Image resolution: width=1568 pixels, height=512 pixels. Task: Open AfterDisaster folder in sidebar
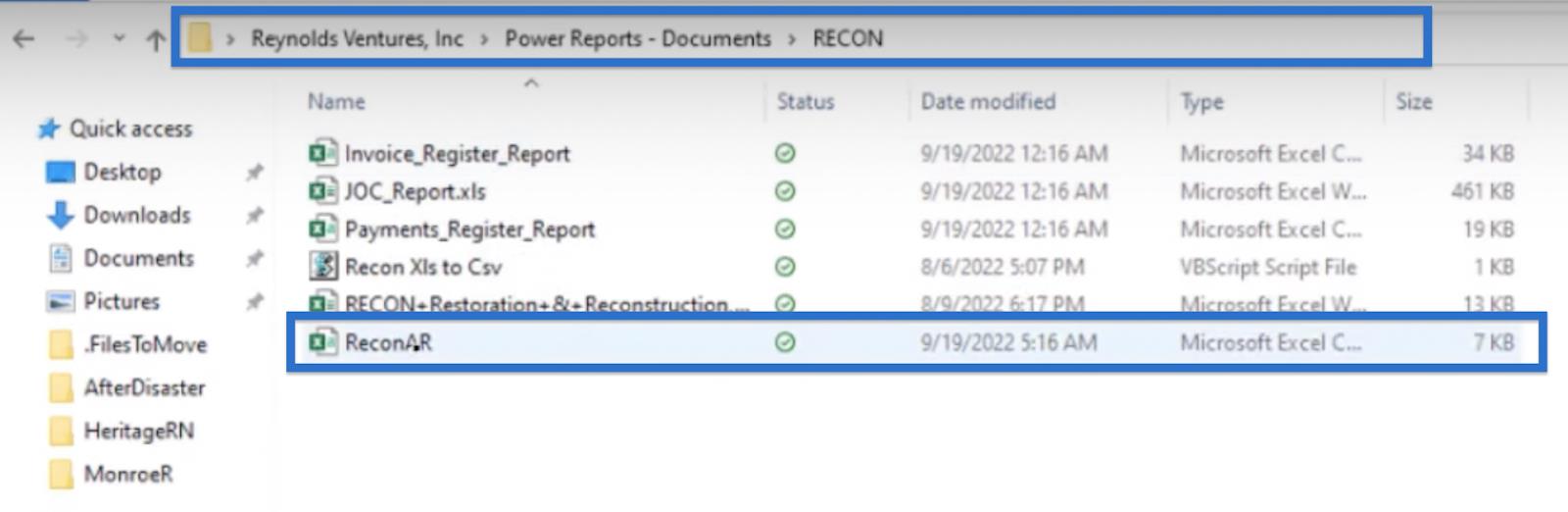(x=144, y=387)
